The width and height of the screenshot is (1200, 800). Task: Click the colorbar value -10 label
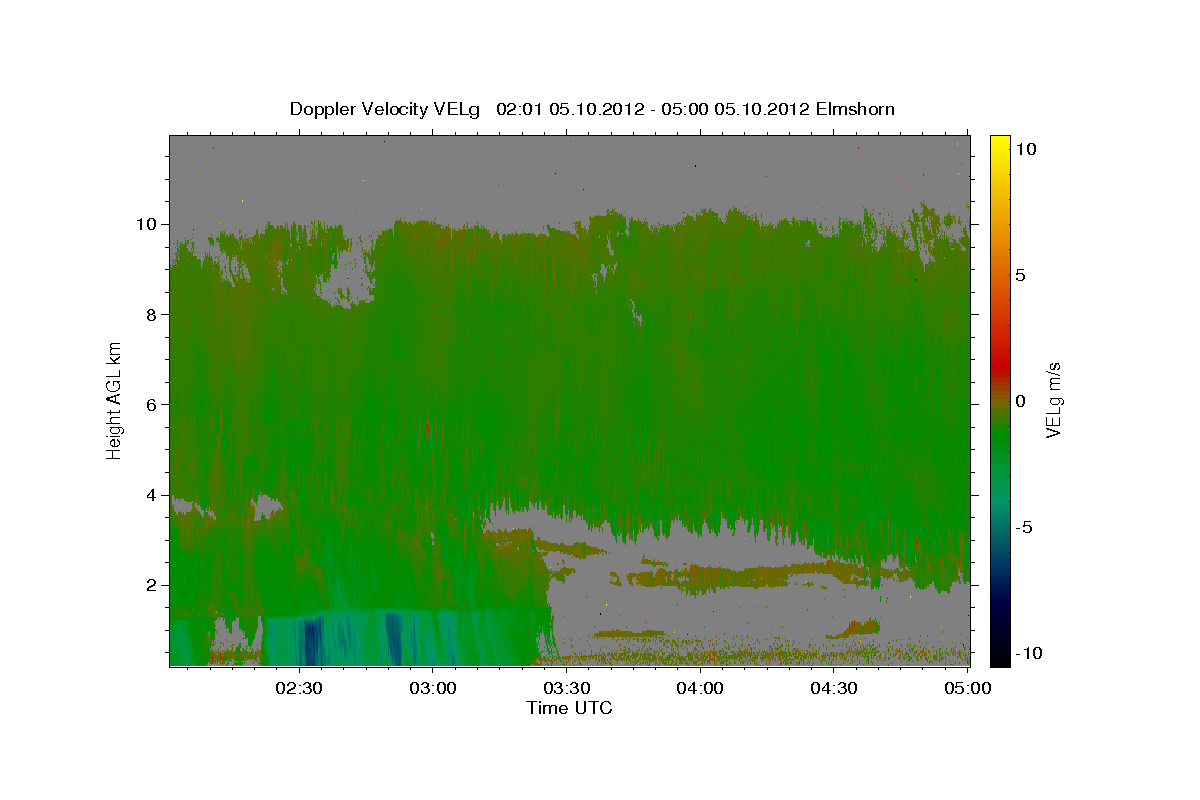tap(1028, 653)
